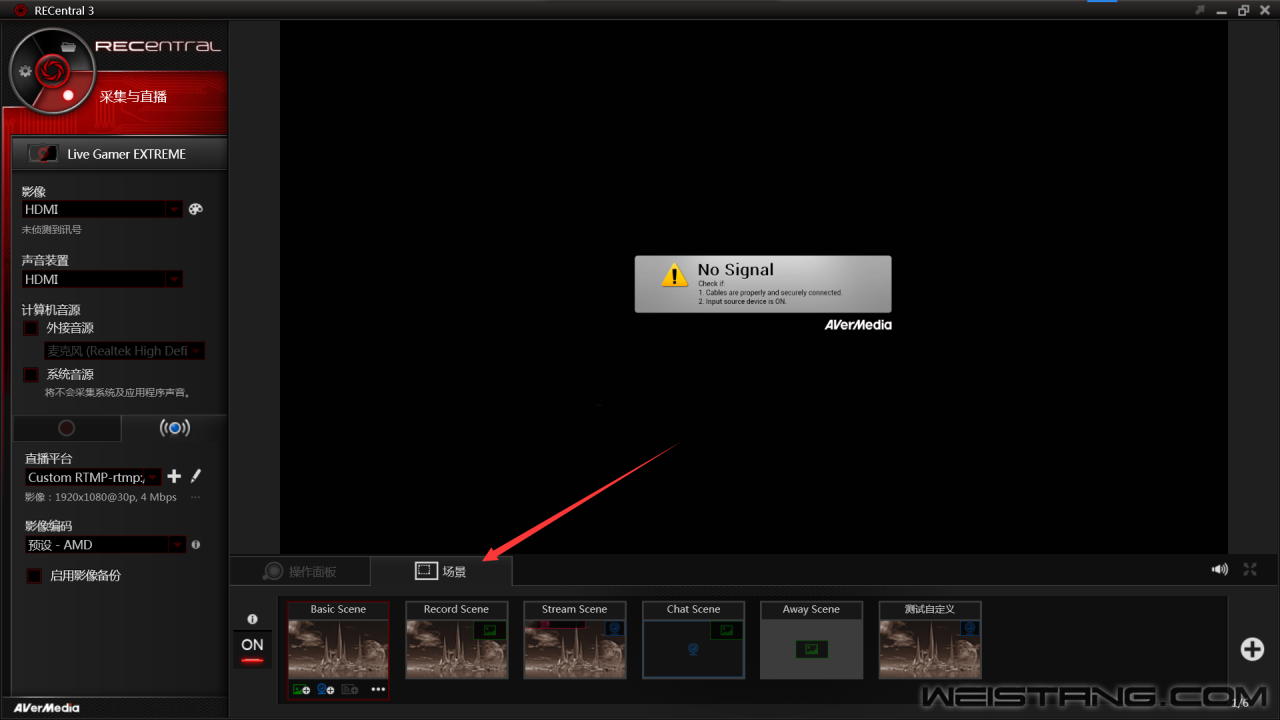
Task: Edit the streaming platform with pencil icon
Action: point(196,477)
